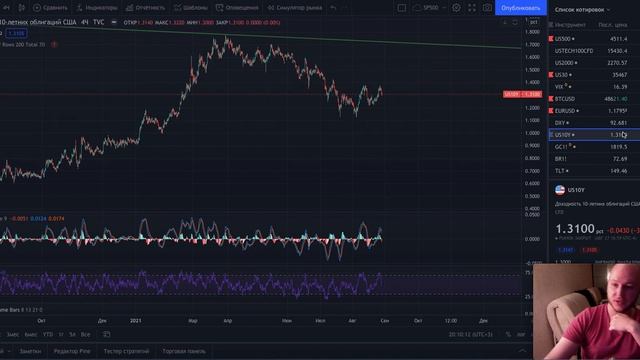Click the red 1.3100 price button in the details panel
Image resolution: width=640 pixels, height=360 pixels.
[x=589, y=250]
